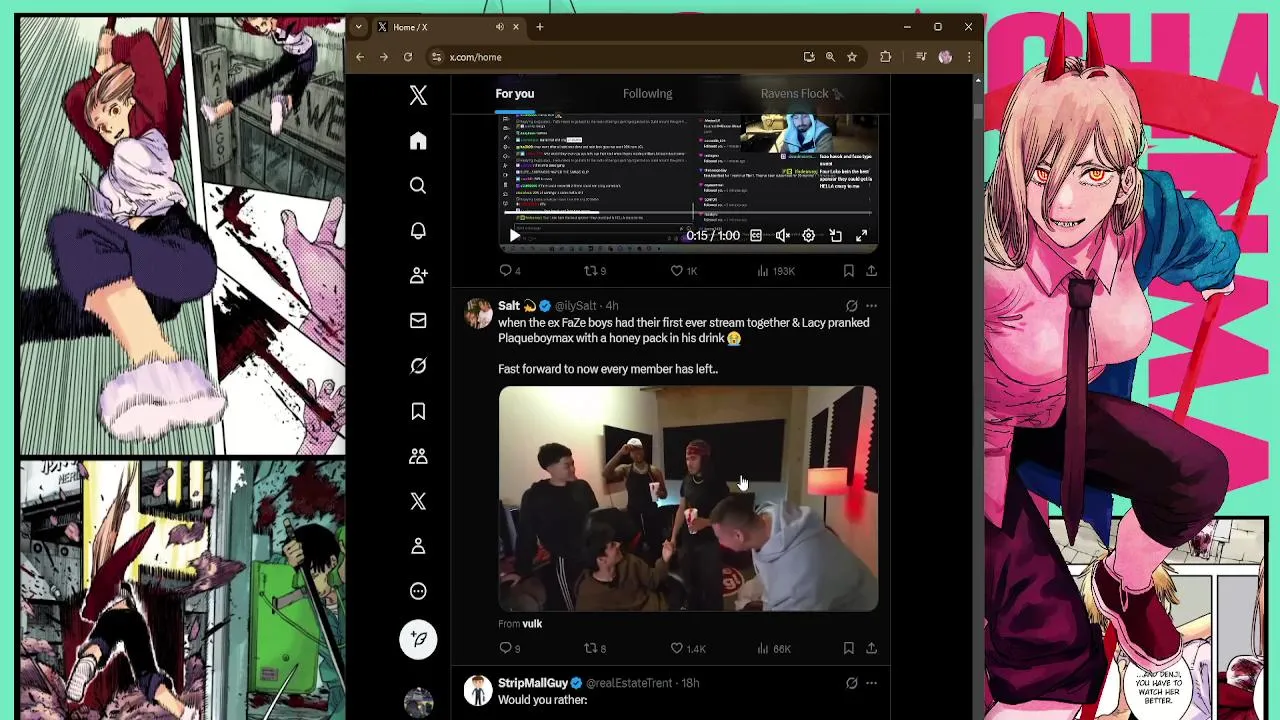
Task: Switch to For you tab
Action: (515, 94)
